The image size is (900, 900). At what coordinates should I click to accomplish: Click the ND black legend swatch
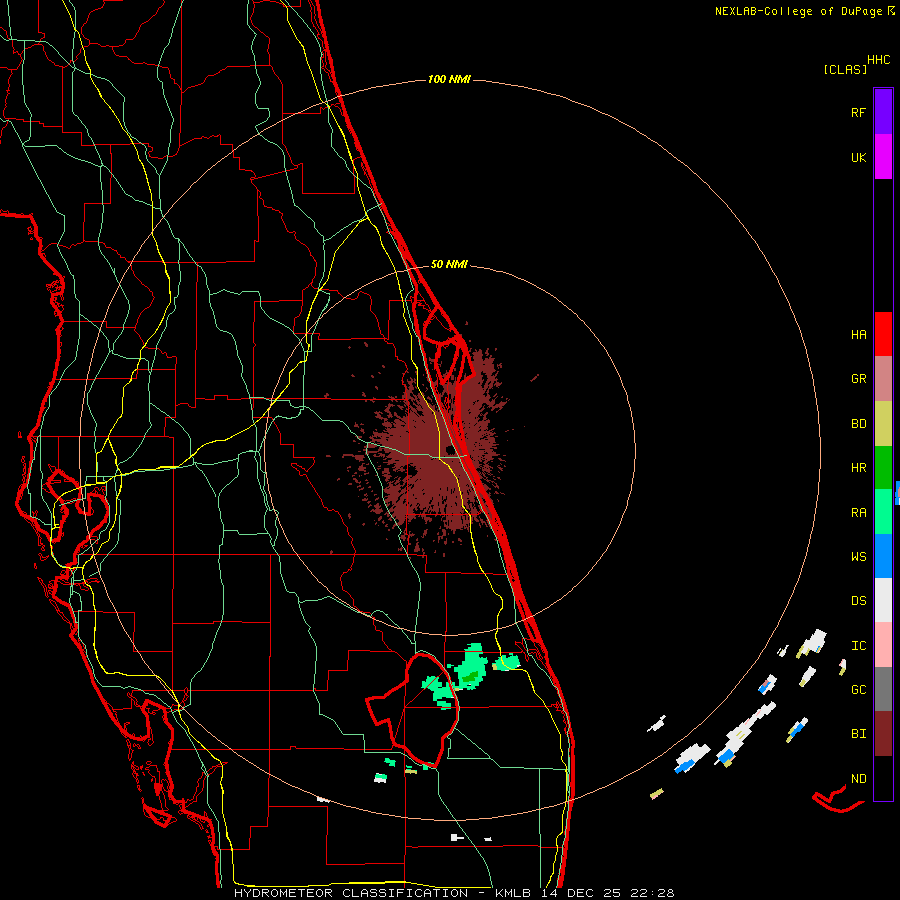(883, 778)
